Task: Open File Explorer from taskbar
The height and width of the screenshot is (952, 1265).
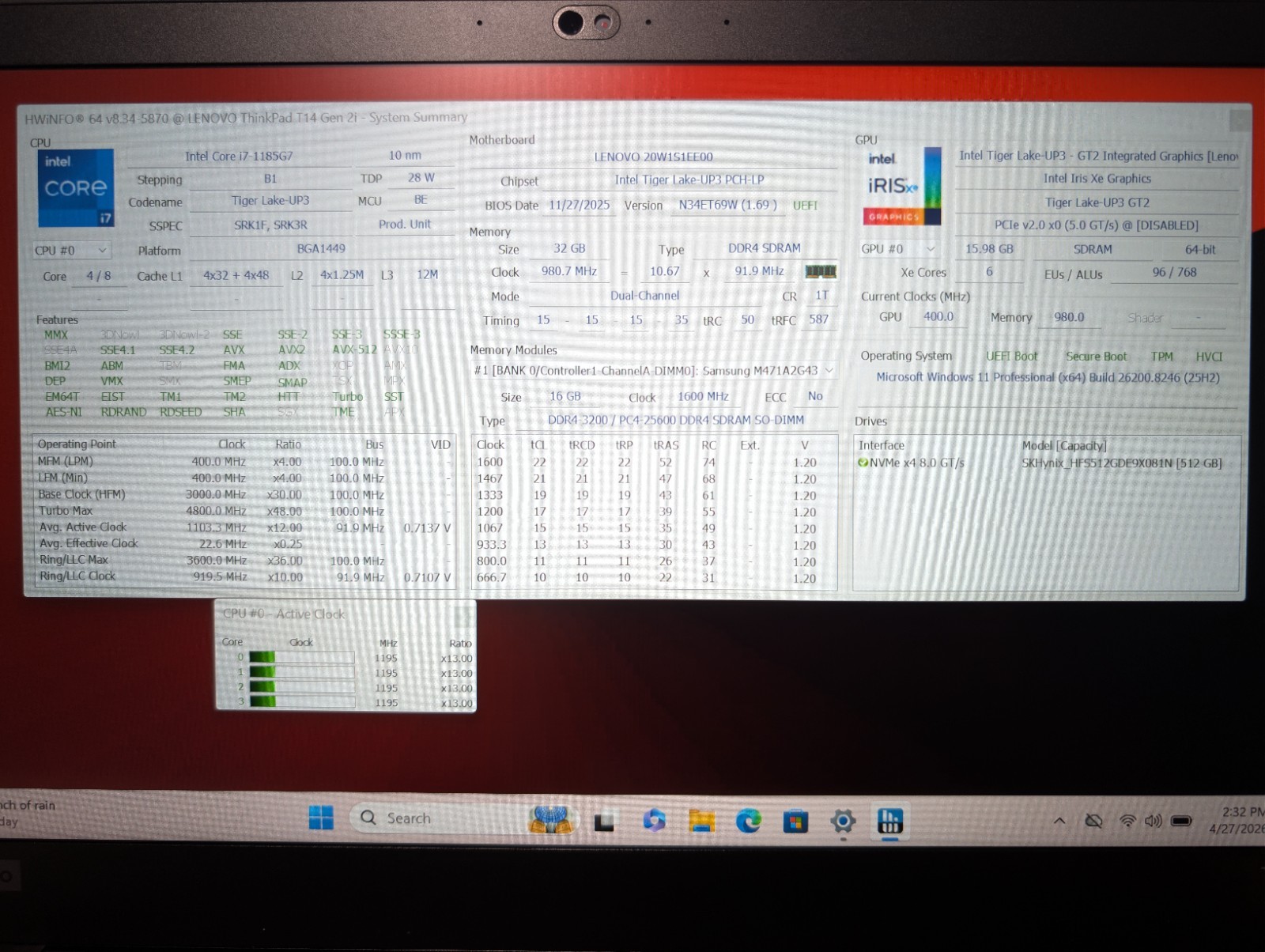Action: tap(701, 821)
